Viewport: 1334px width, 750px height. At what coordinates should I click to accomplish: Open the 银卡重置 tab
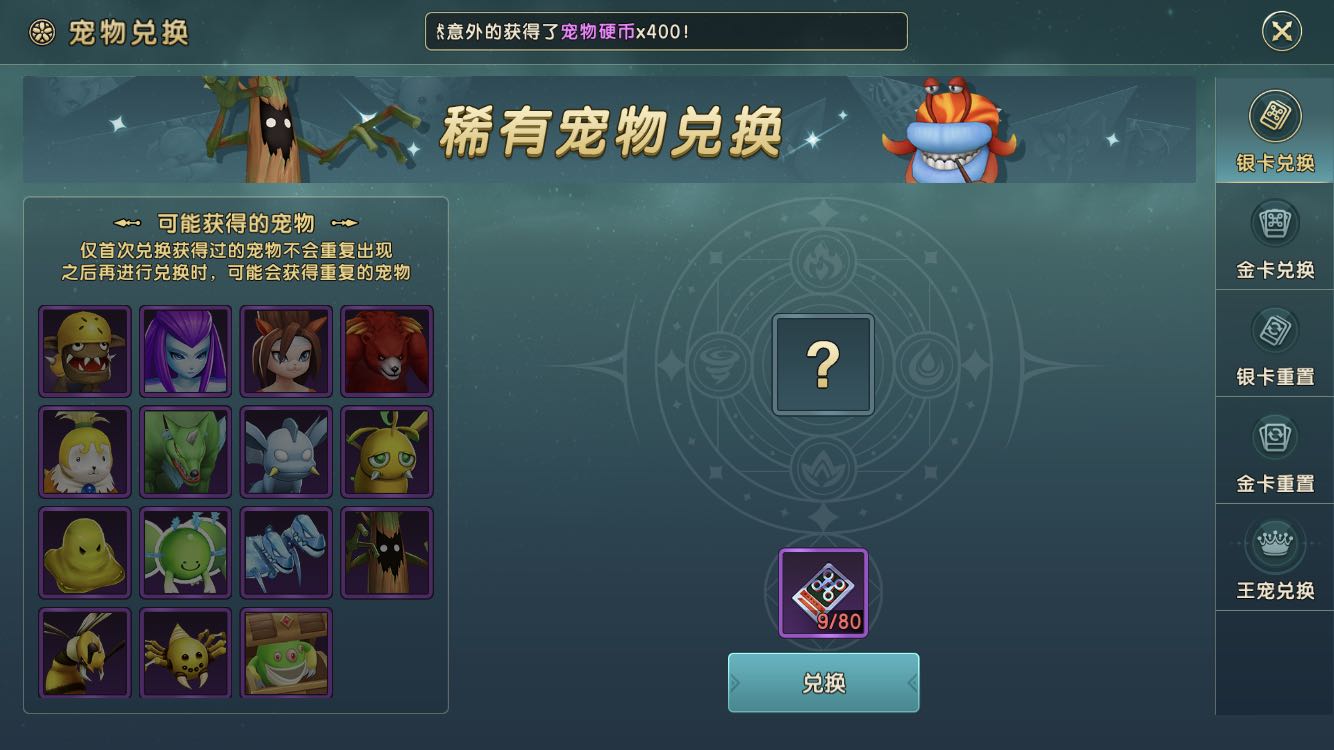(1275, 344)
